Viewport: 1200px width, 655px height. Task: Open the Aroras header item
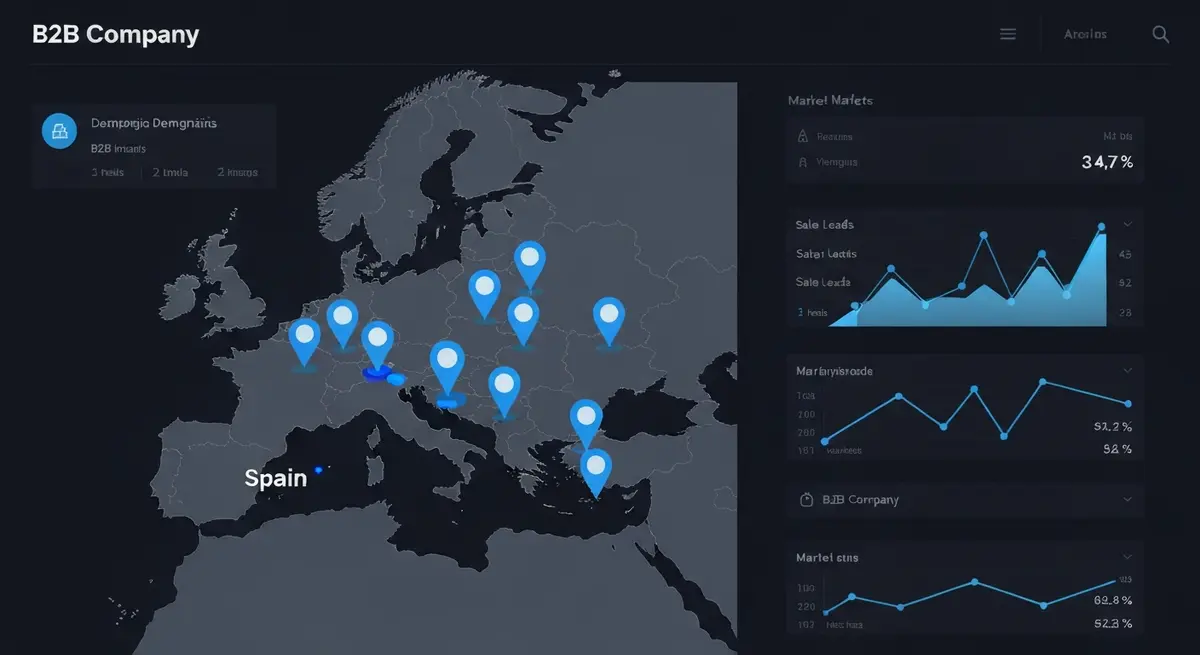(x=1085, y=34)
